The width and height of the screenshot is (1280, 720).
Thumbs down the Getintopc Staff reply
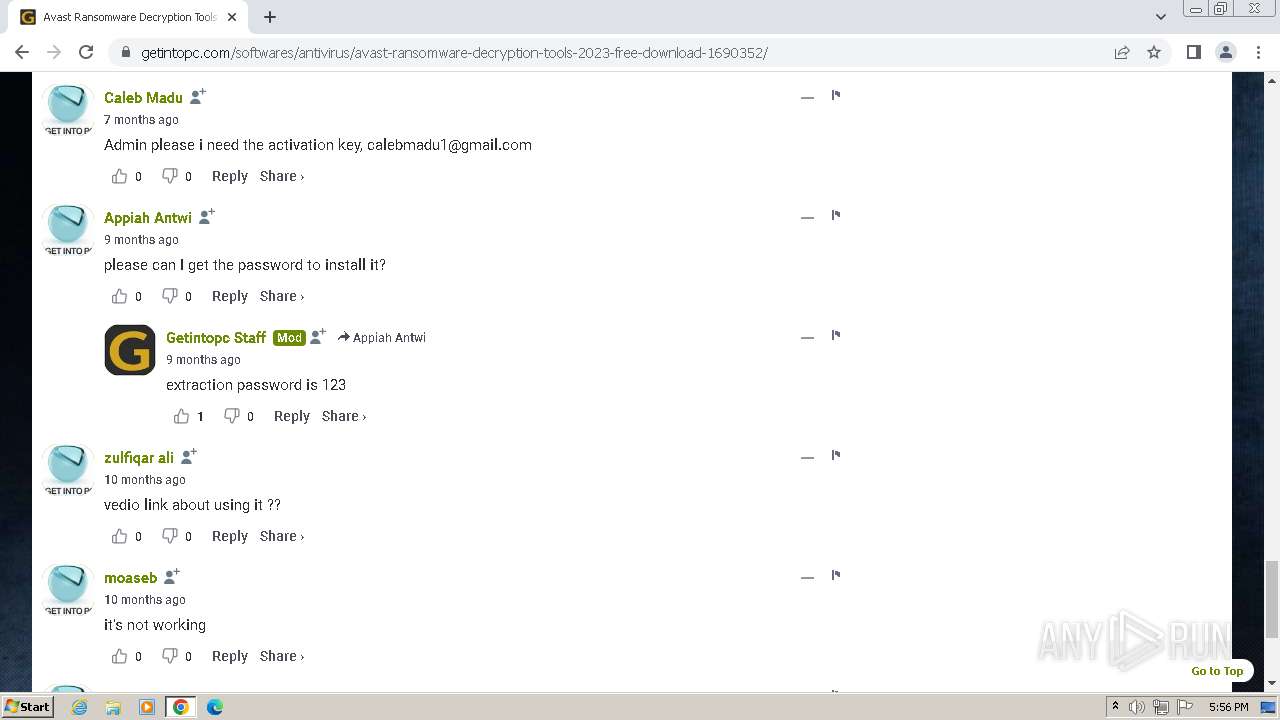tap(232, 416)
